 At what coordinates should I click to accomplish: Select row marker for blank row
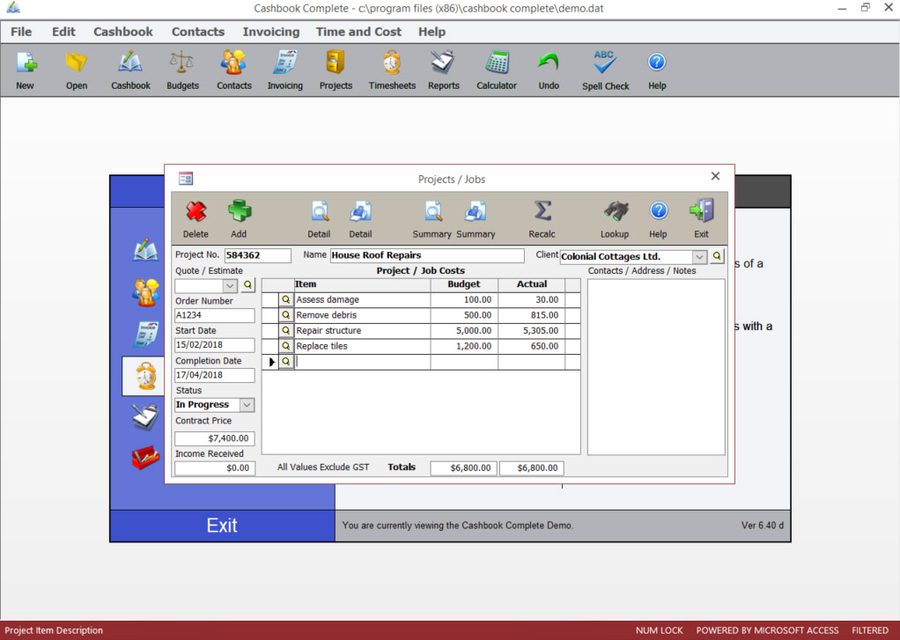point(270,362)
